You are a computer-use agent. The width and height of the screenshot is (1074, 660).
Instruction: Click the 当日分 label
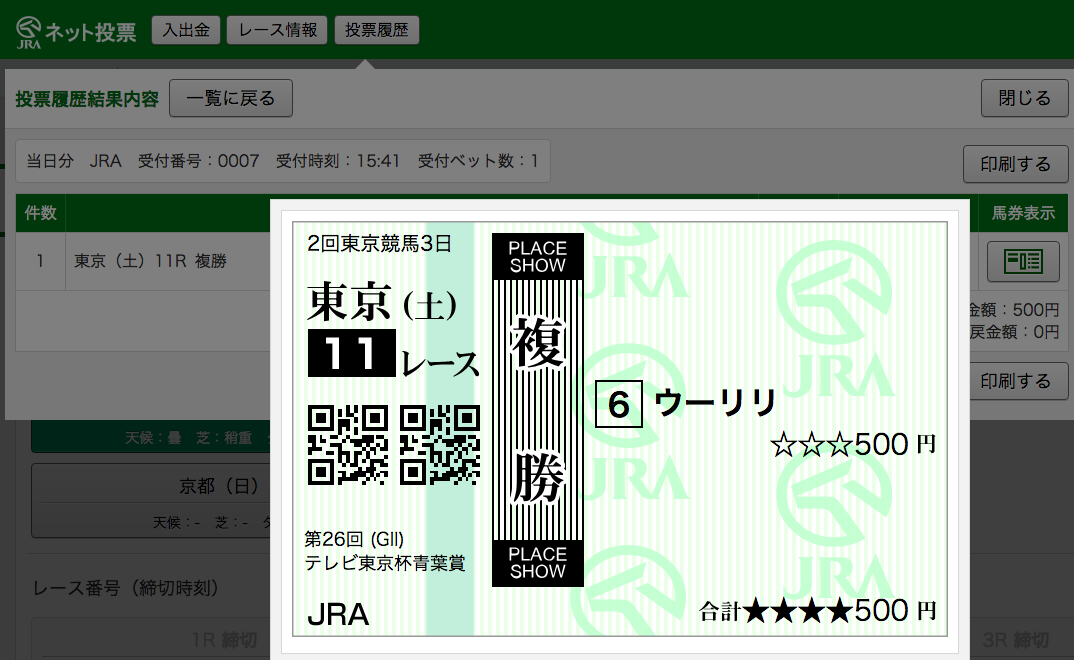click(x=49, y=161)
